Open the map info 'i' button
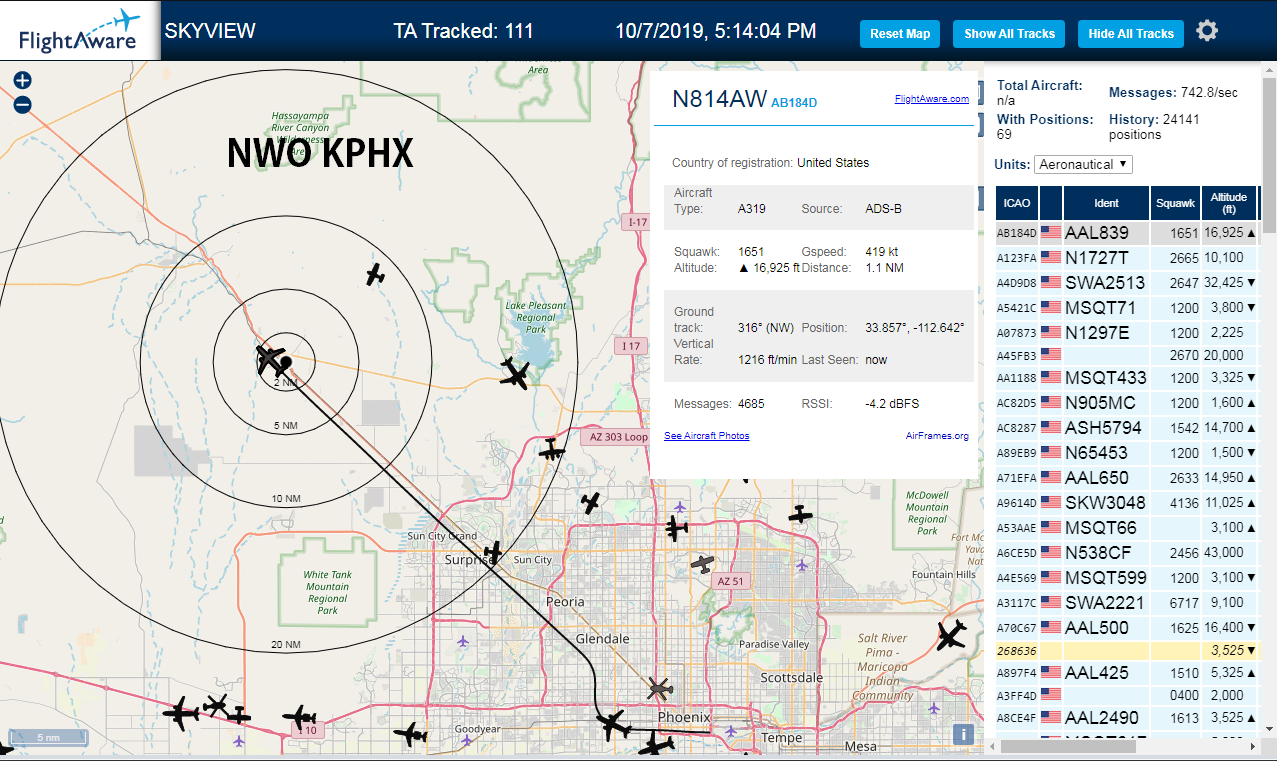 coord(963,734)
